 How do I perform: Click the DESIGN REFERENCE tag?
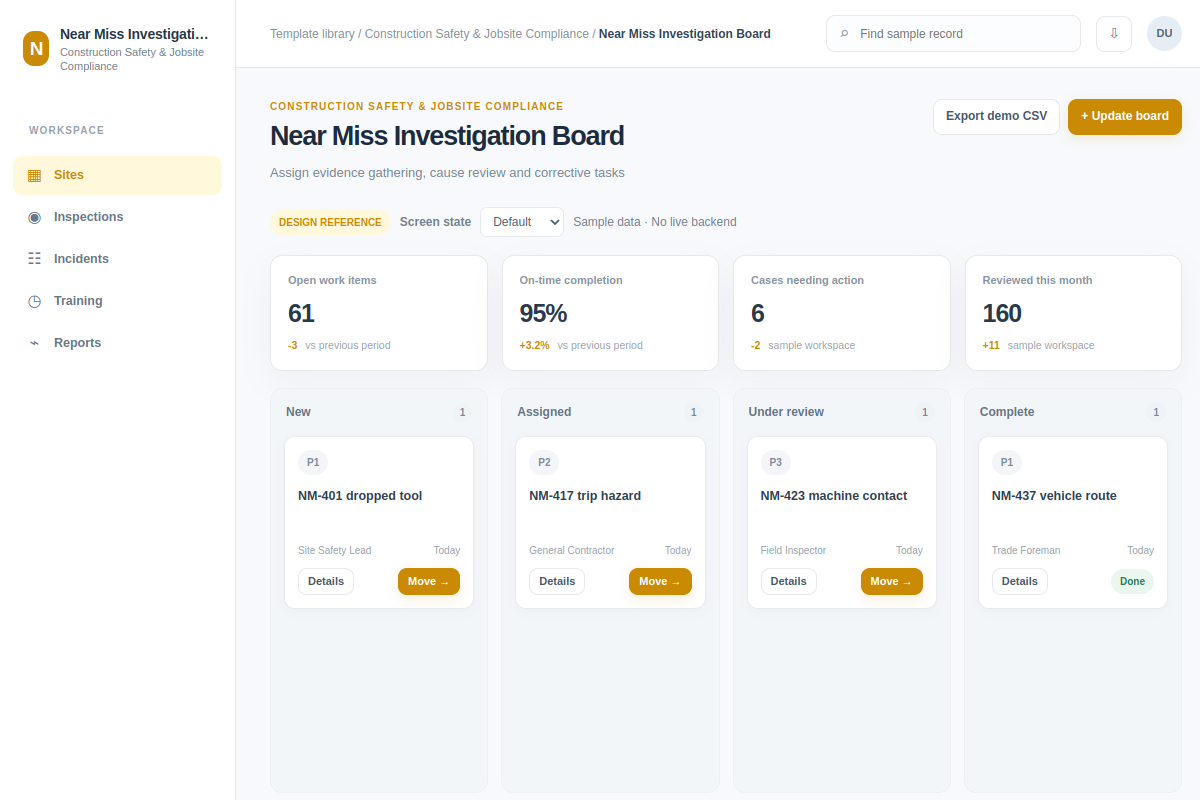click(x=330, y=222)
